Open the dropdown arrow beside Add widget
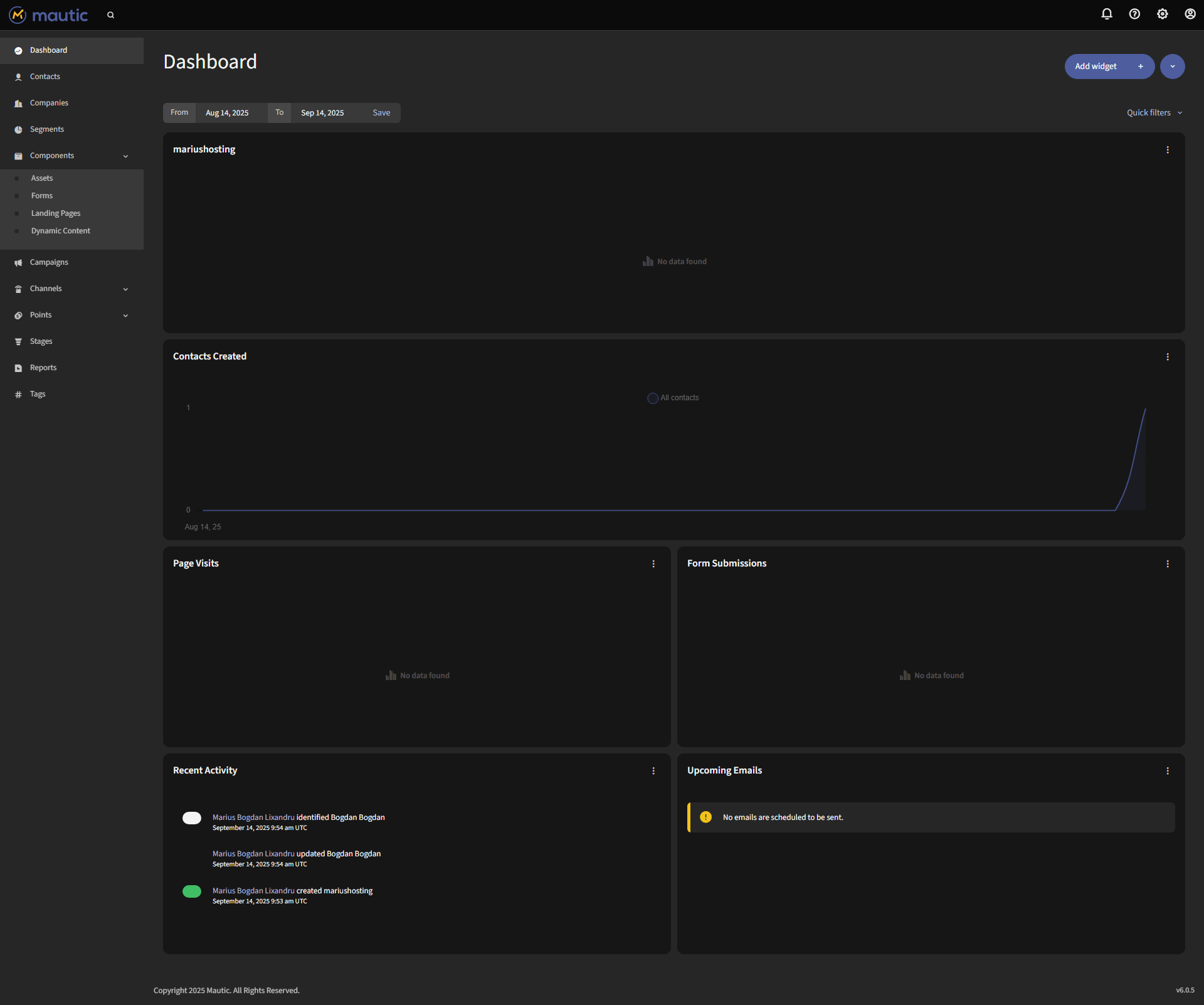This screenshot has width=1204, height=1005. pos(1172,66)
